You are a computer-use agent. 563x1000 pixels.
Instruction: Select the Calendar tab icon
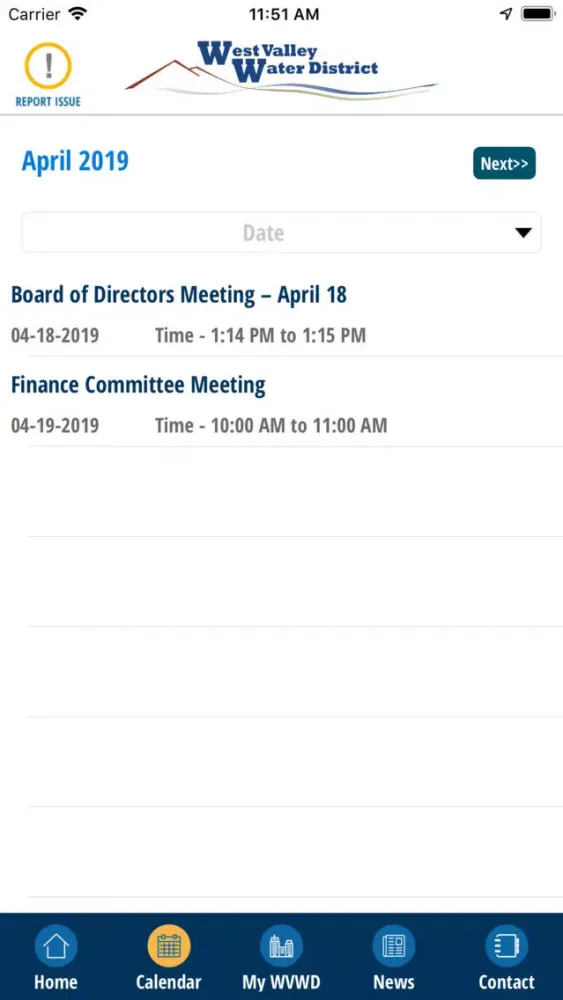tap(169, 946)
